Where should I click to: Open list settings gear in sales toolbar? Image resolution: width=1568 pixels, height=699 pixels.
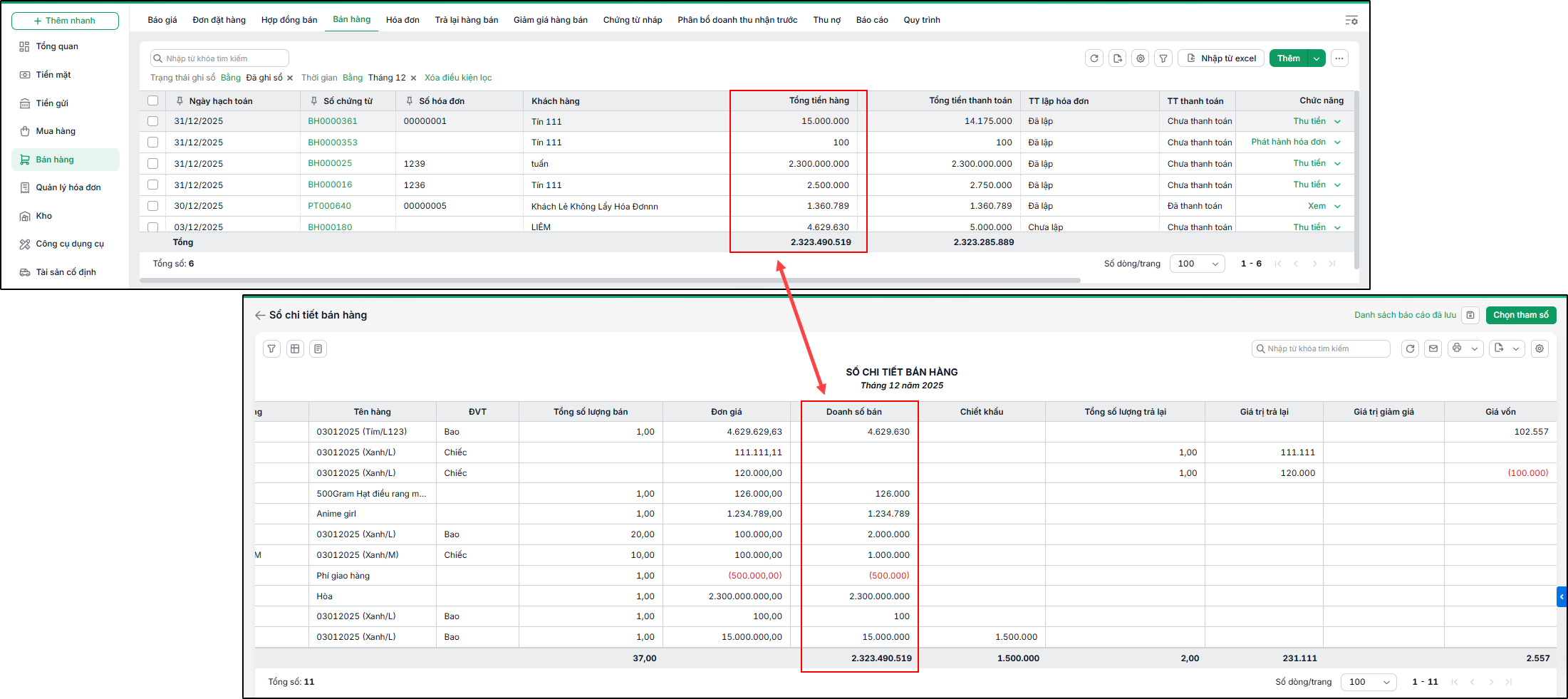pyautogui.click(x=1141, y=58)
